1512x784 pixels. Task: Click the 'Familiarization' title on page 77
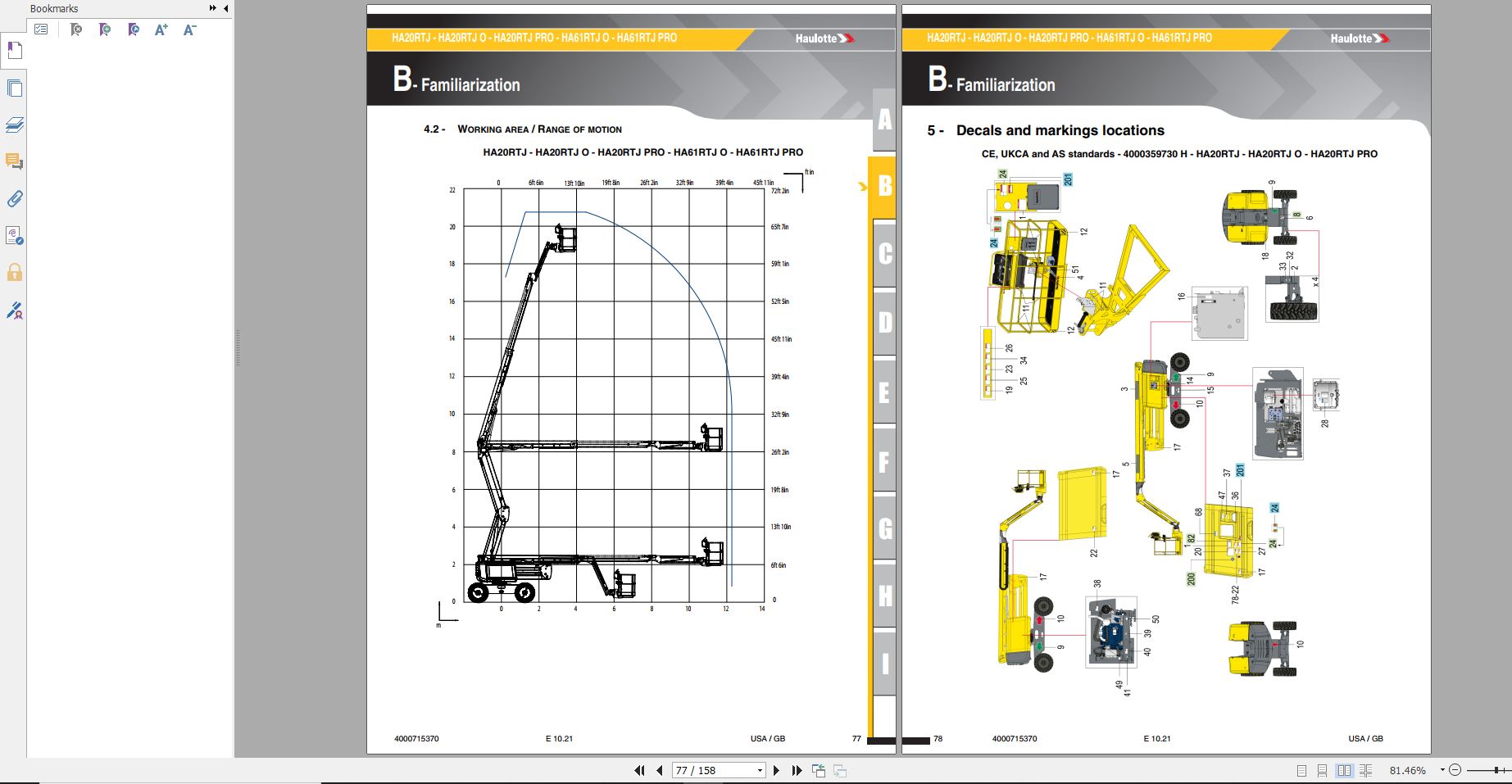pyautogui.click(x=470, y=84)
